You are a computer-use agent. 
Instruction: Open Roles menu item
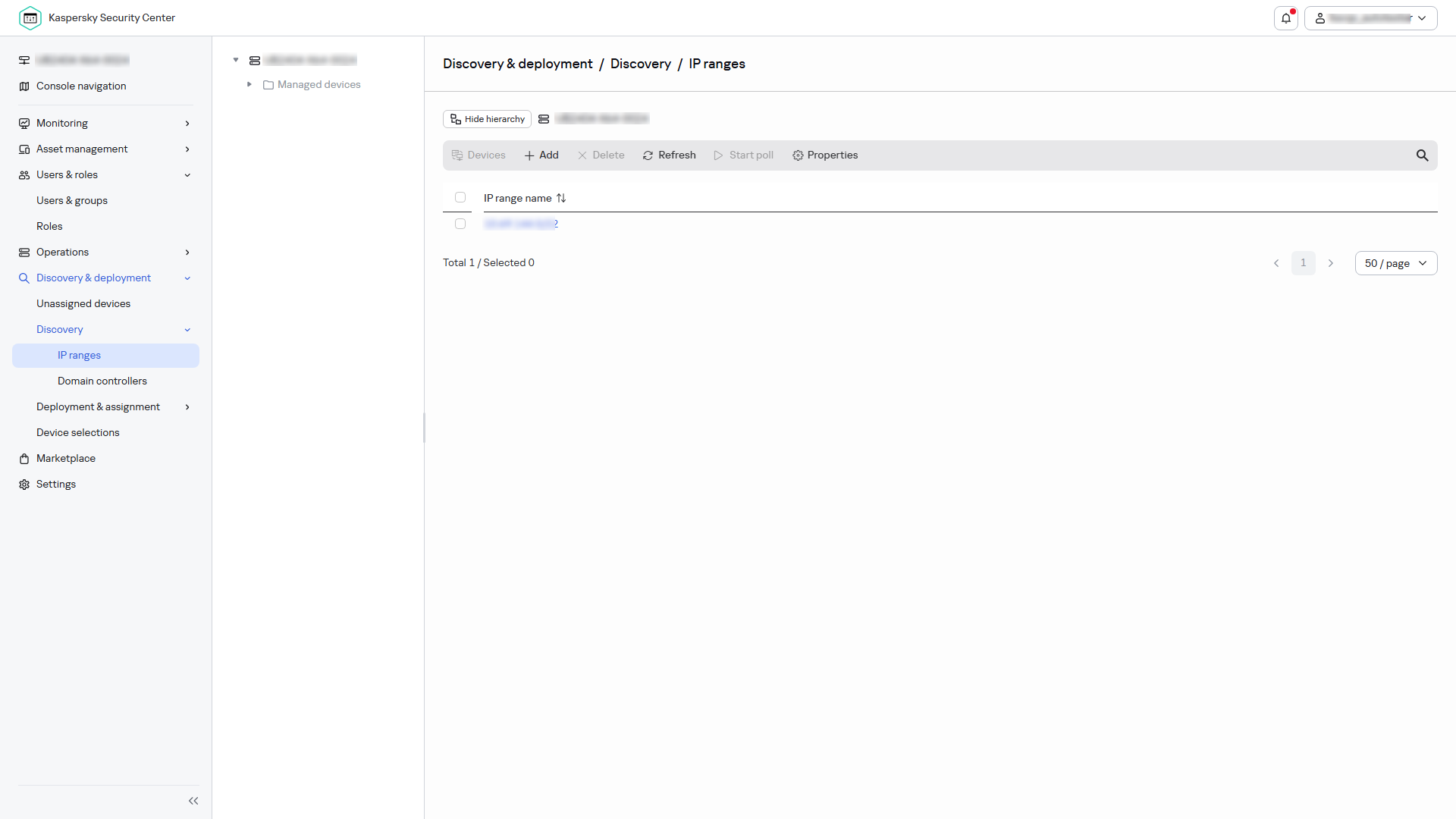tap(49, 227)
